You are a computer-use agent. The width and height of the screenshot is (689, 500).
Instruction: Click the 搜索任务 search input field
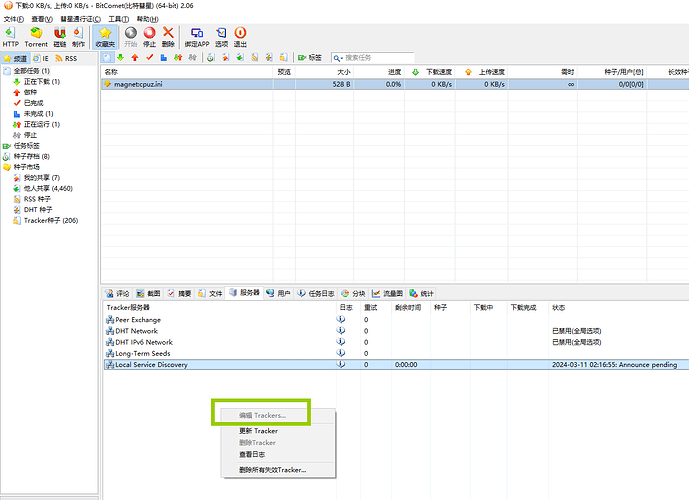(x=376, y=58)
